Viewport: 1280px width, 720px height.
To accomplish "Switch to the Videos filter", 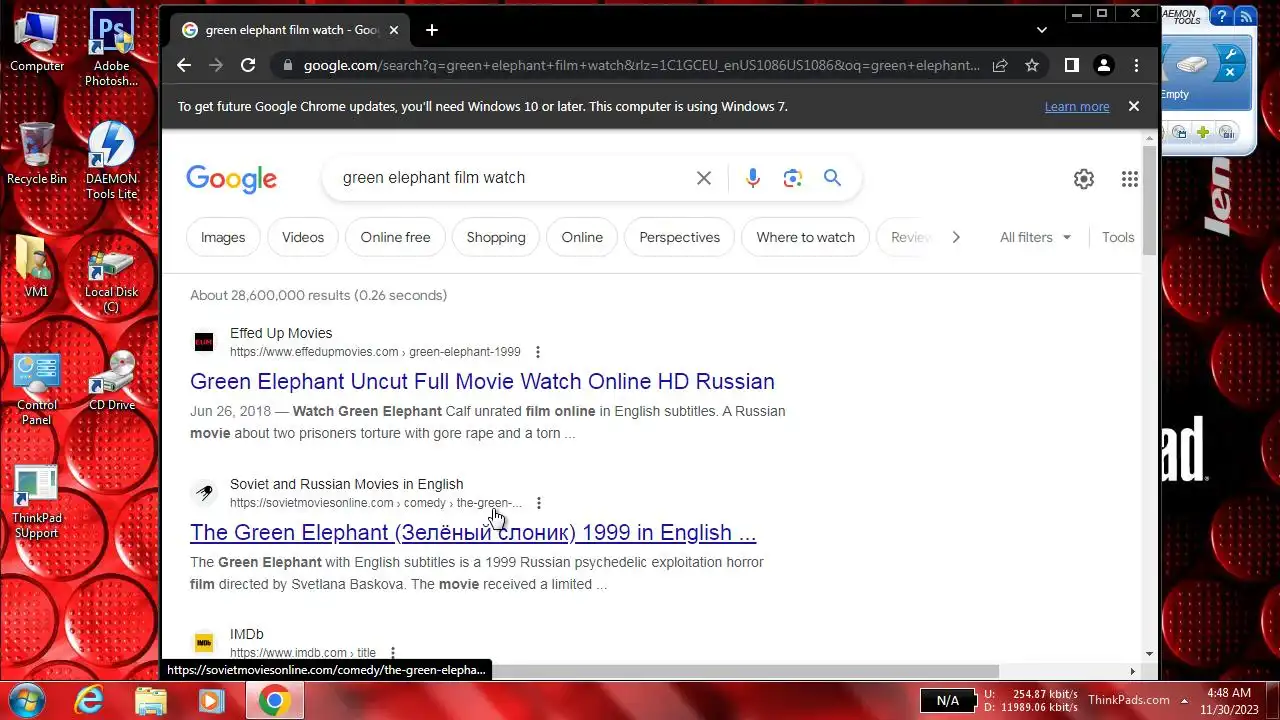I will pos(303,237).
